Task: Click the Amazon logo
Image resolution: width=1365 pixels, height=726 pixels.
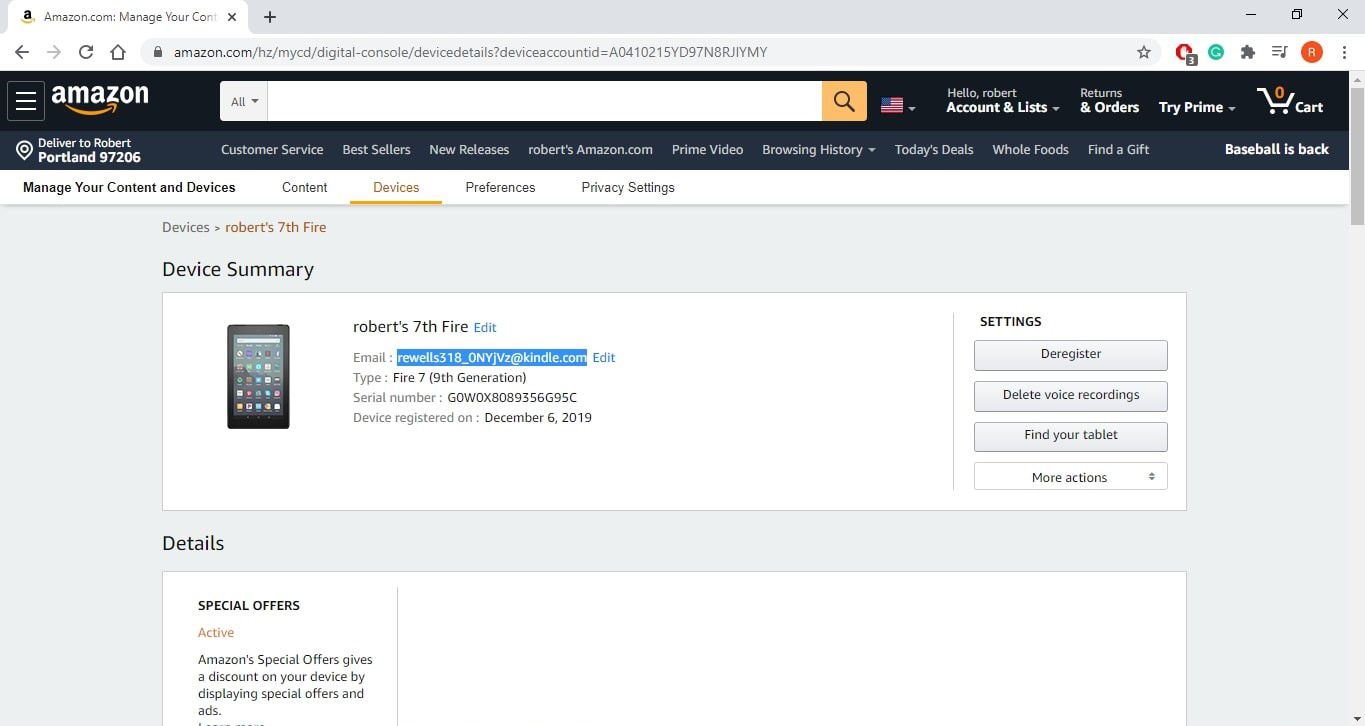Action: point(100,100)
